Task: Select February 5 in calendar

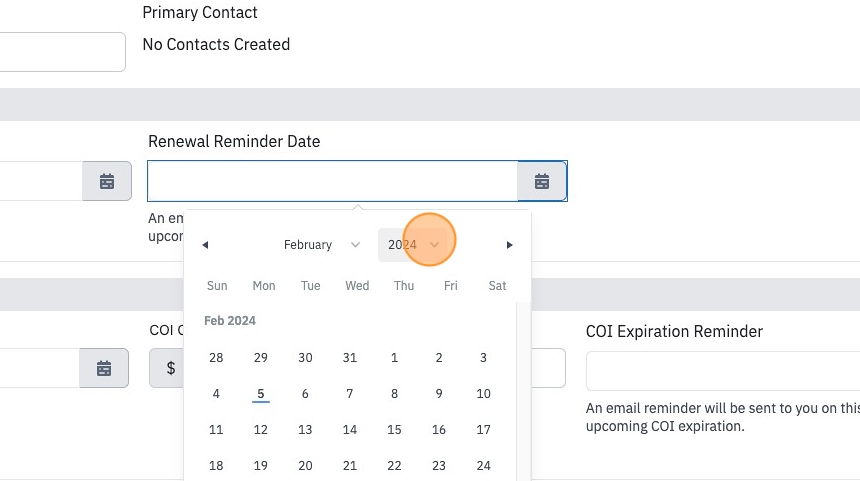Action: [x=261, y=394]
